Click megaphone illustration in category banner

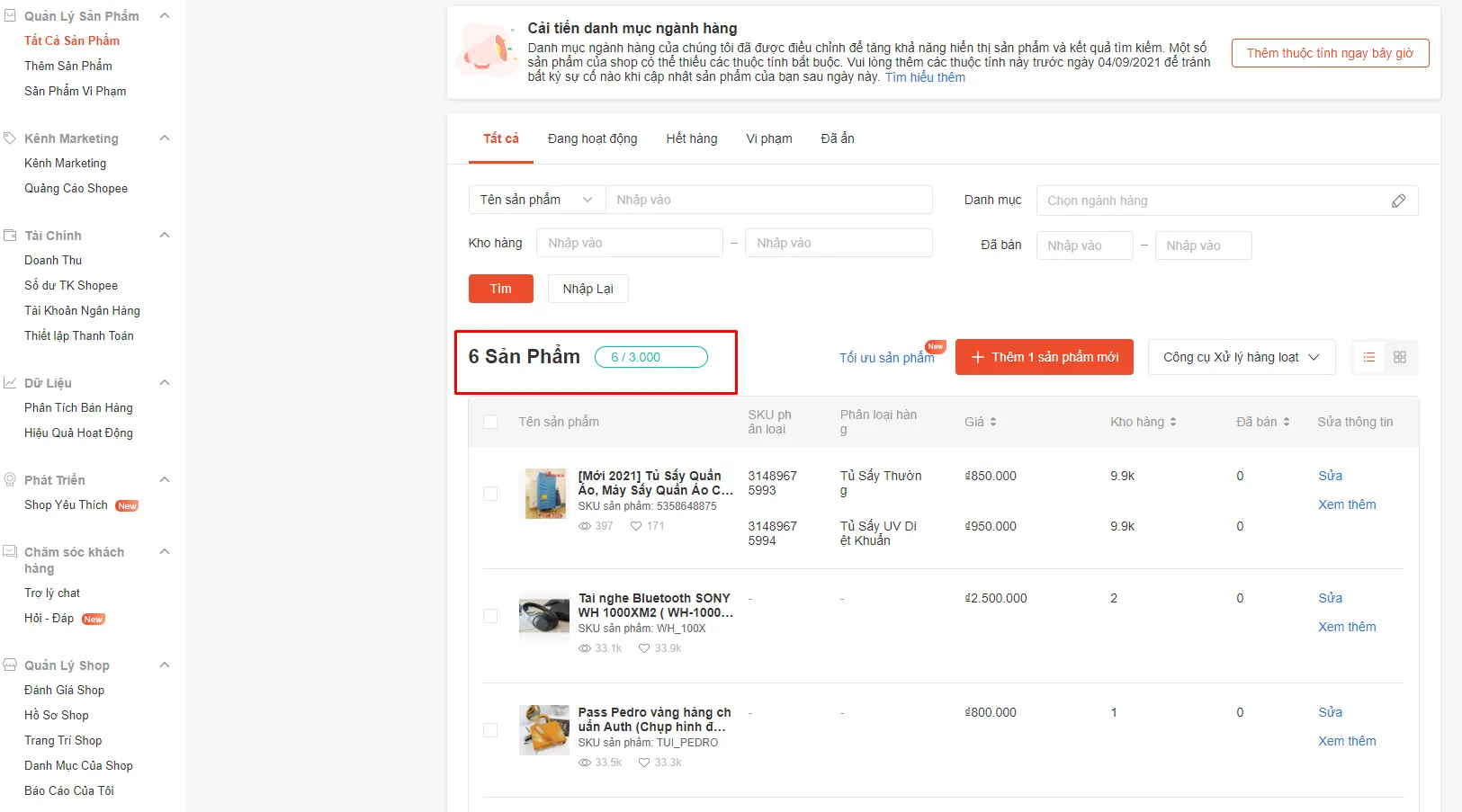click(489, 50)
